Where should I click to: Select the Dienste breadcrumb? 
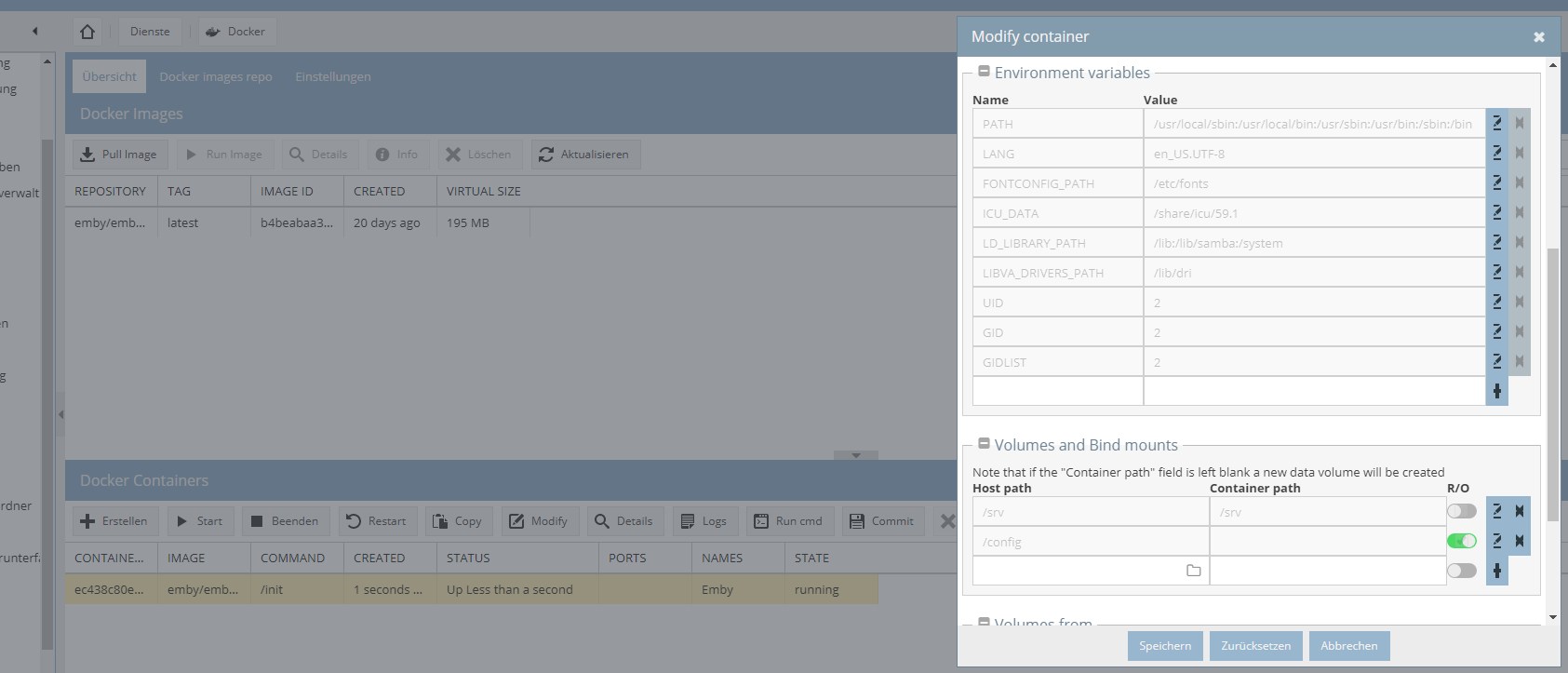pos(150,32)
